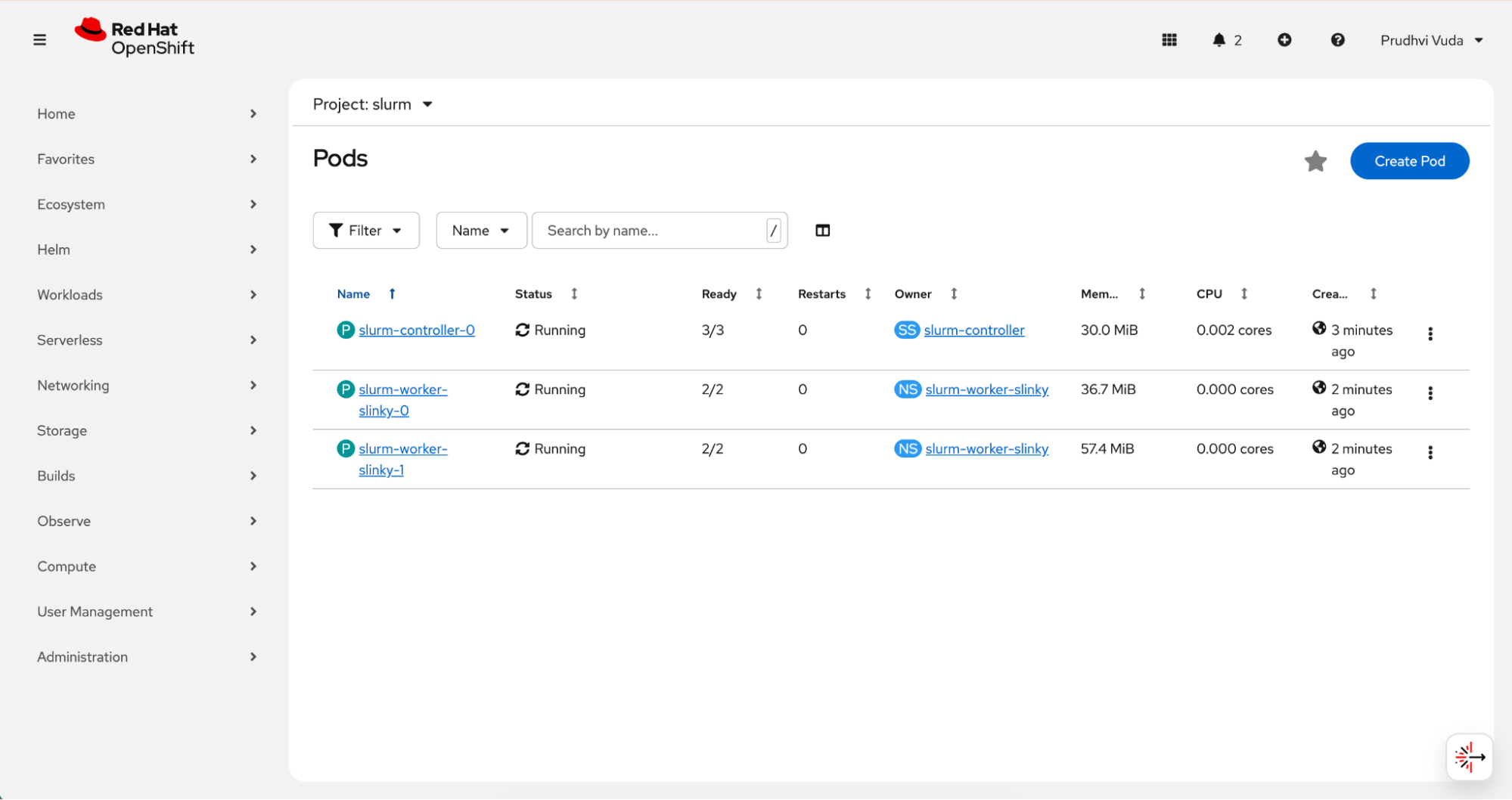Click the Create Pod button
This screenshot has height=800, width=1512.
click(1409, 161)
